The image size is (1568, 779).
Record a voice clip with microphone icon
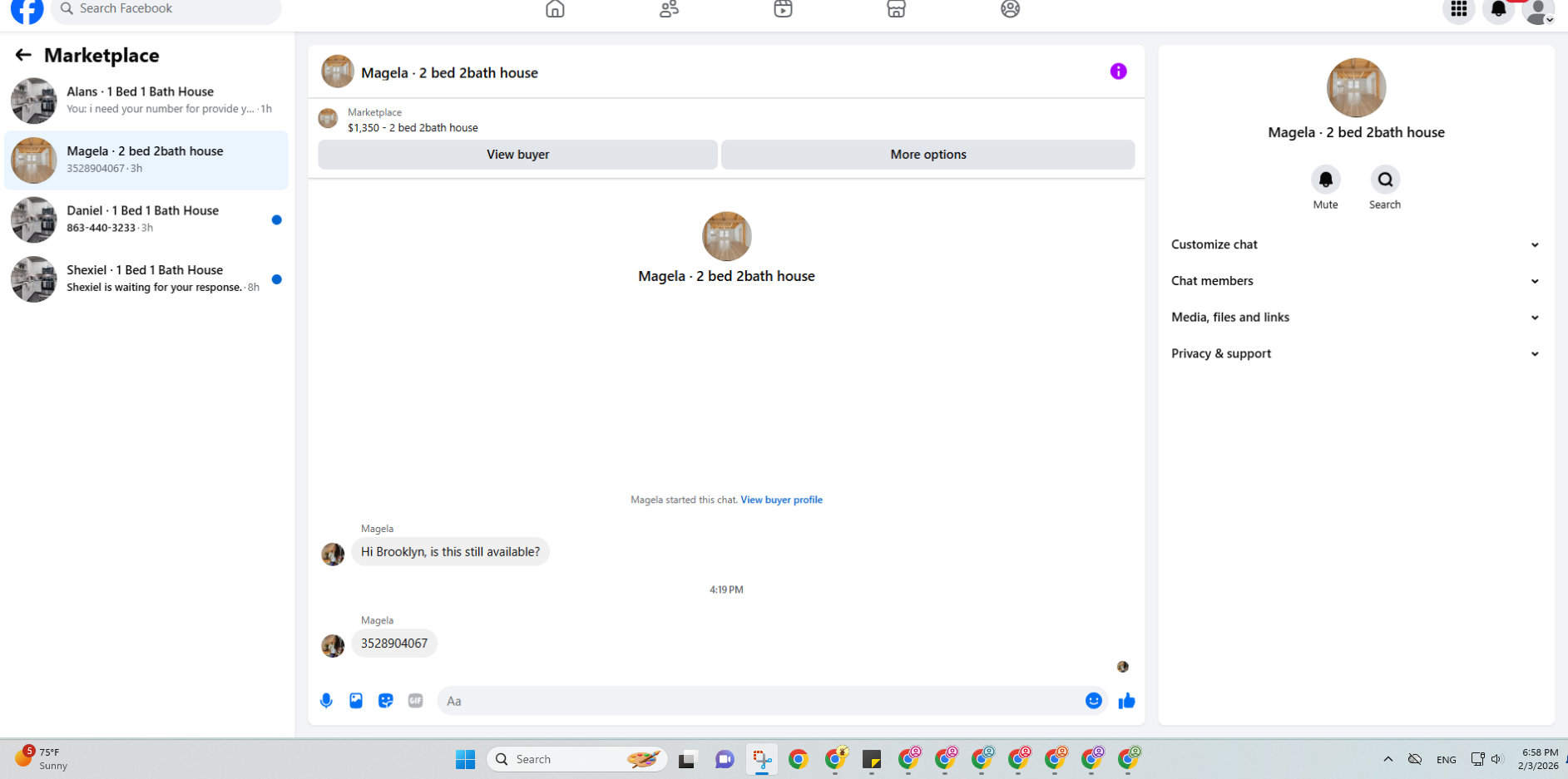(x=326, y=701)
